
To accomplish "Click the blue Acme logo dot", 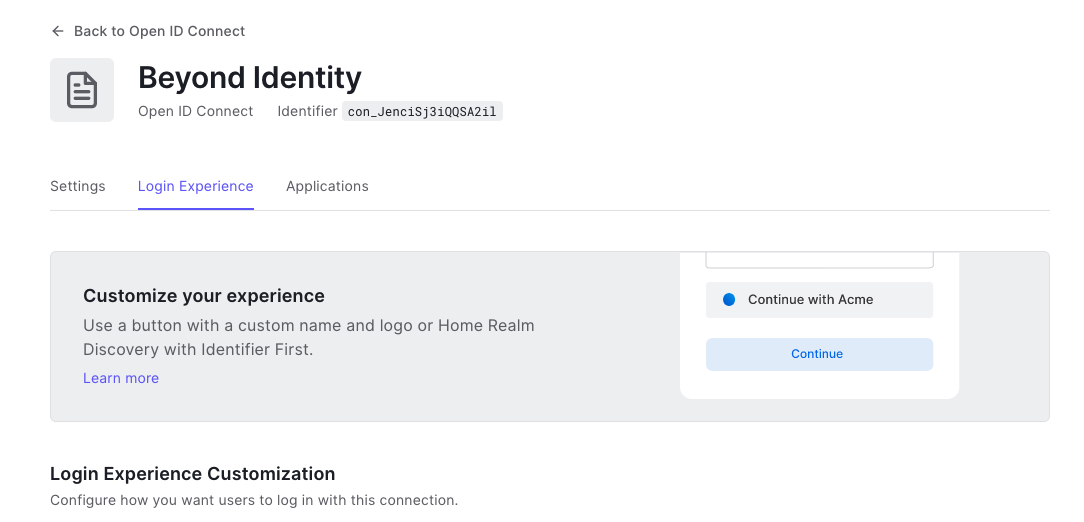I will tap(729, 299).
